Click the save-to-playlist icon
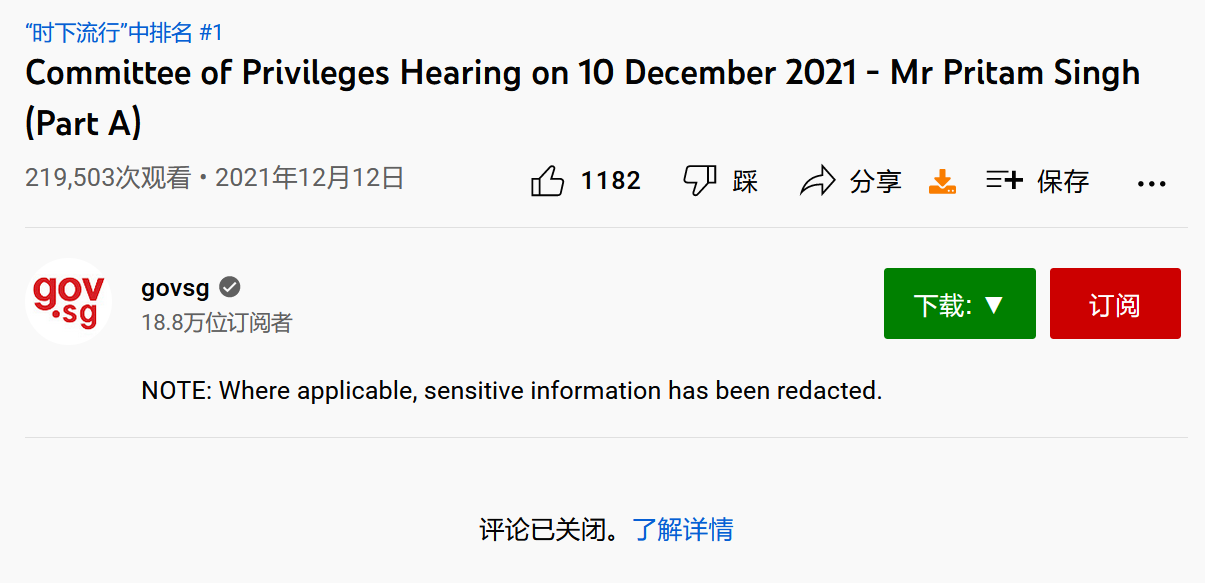 (1005, 181)
